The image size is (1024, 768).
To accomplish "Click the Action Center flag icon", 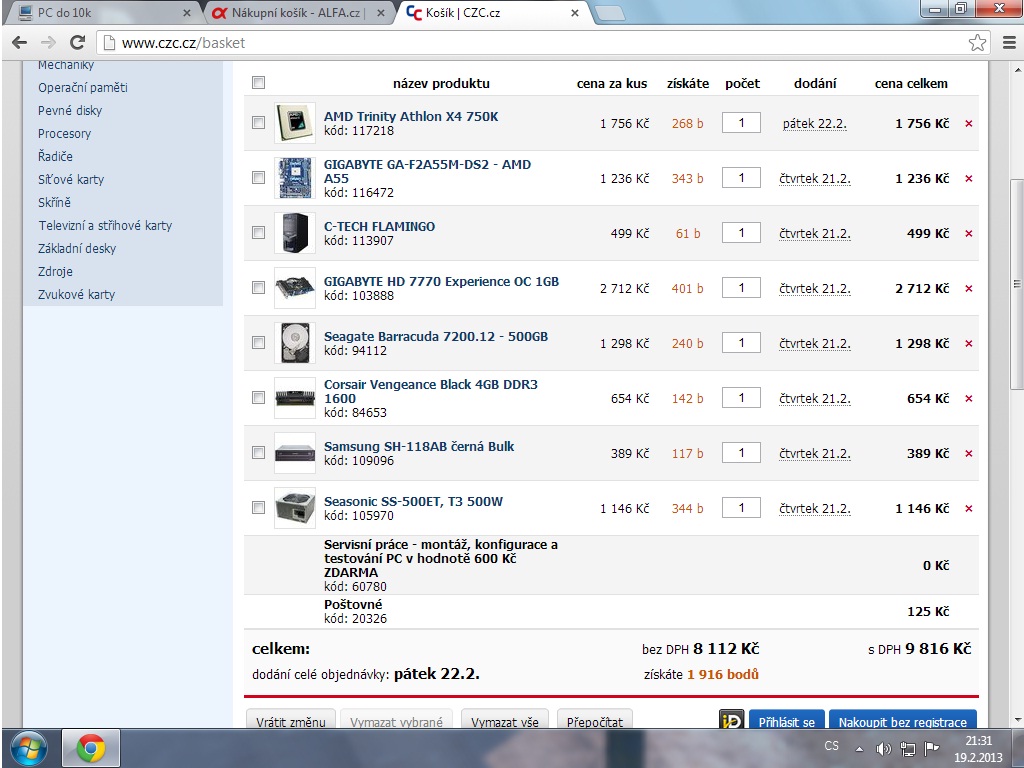I will (x=932, y=748).
